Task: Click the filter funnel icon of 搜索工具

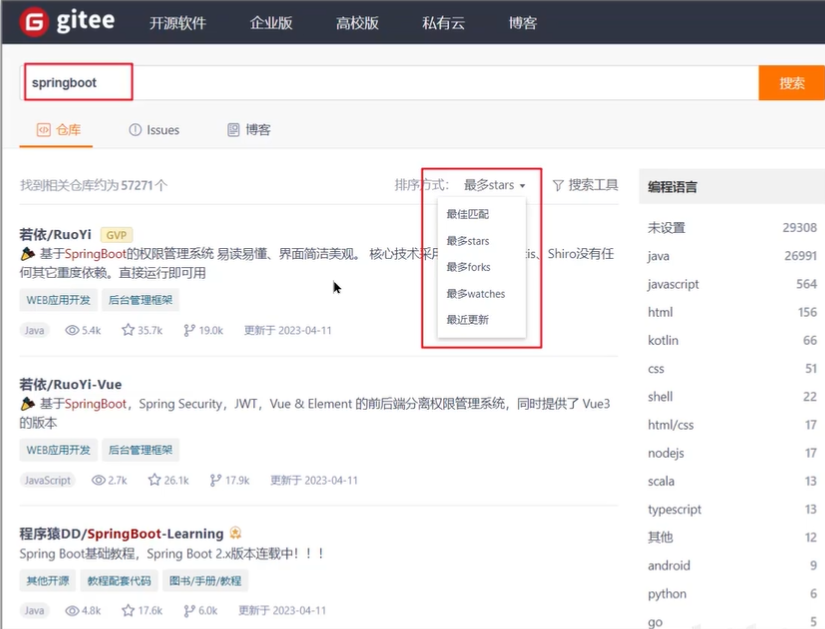Action: click(558, 185)
